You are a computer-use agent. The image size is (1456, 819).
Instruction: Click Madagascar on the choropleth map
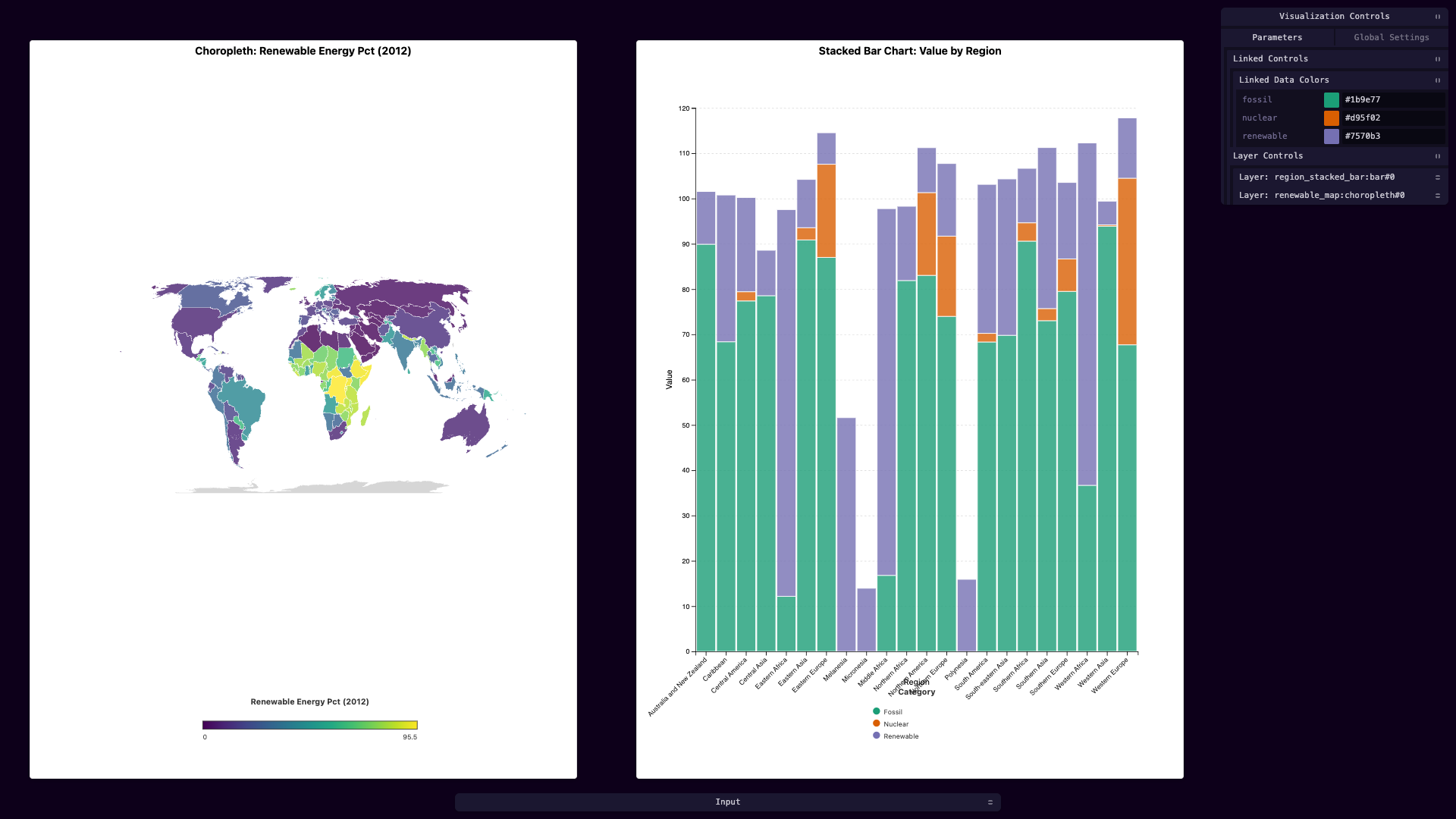[x=366, y=416]
